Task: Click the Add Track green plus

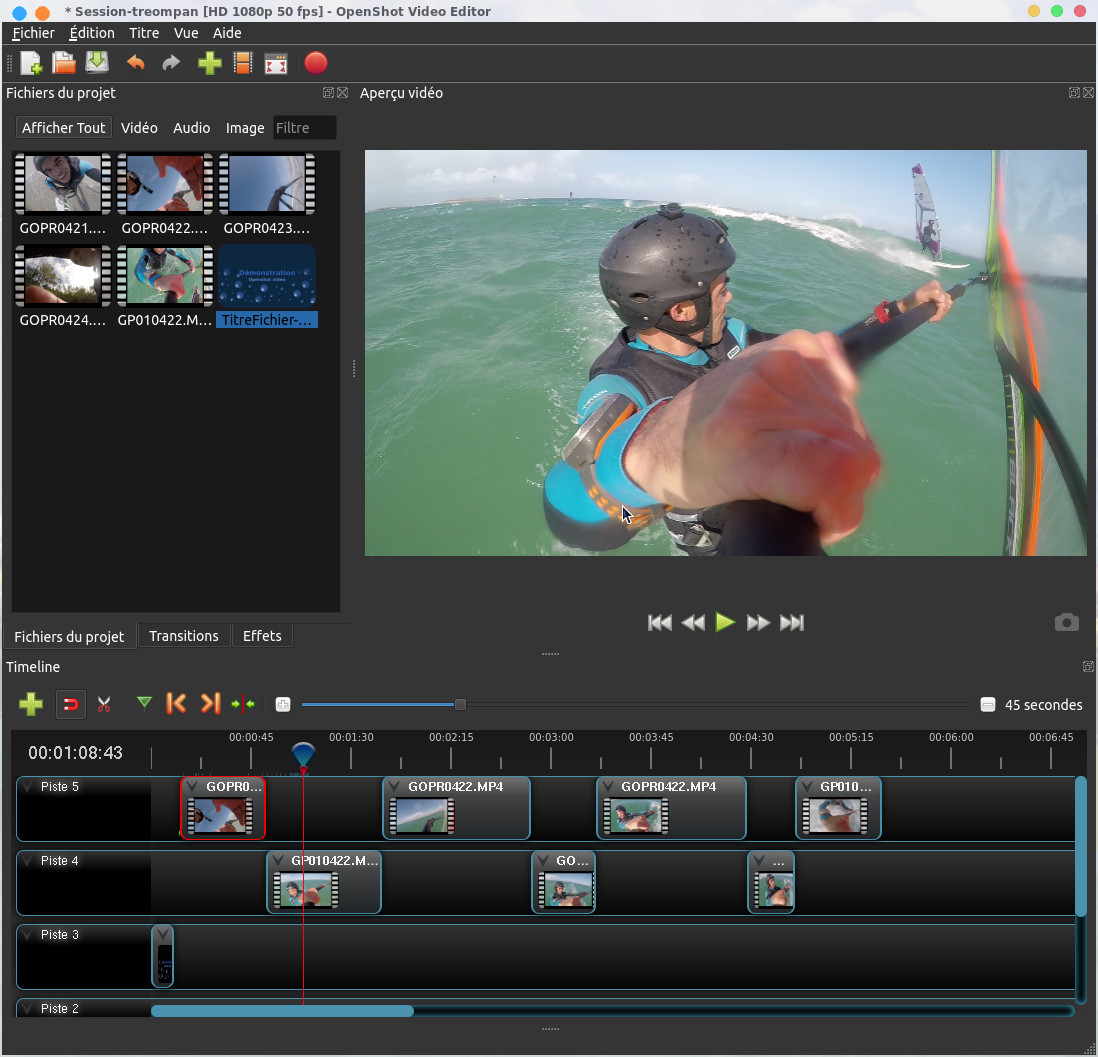Action: click(31, 705)
